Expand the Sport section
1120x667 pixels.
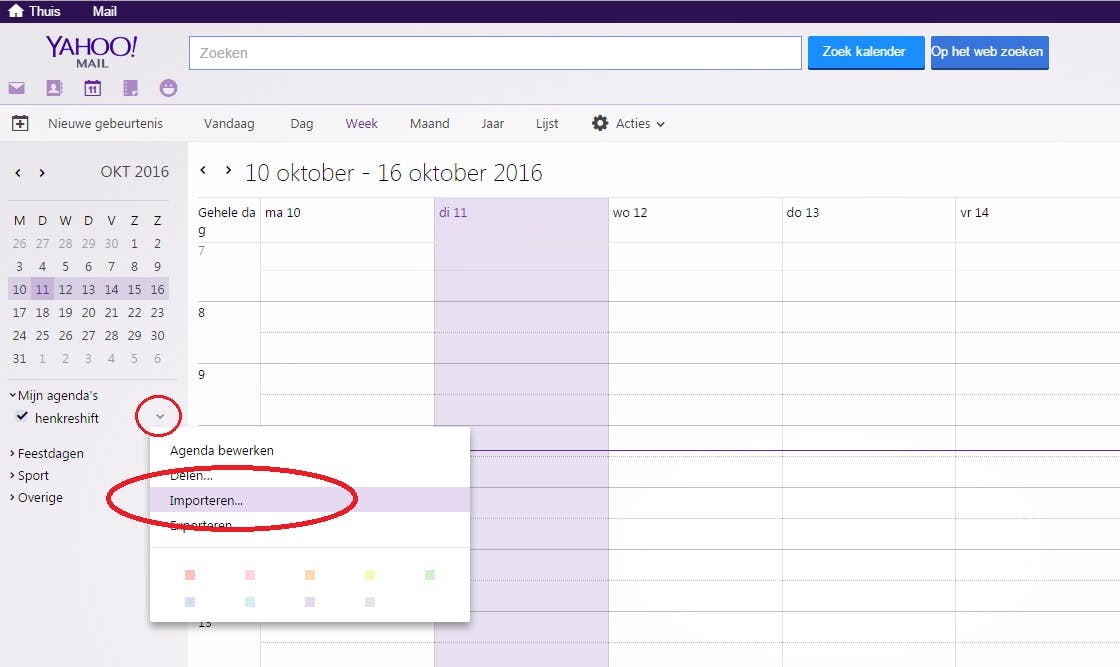tap(29, 476)
